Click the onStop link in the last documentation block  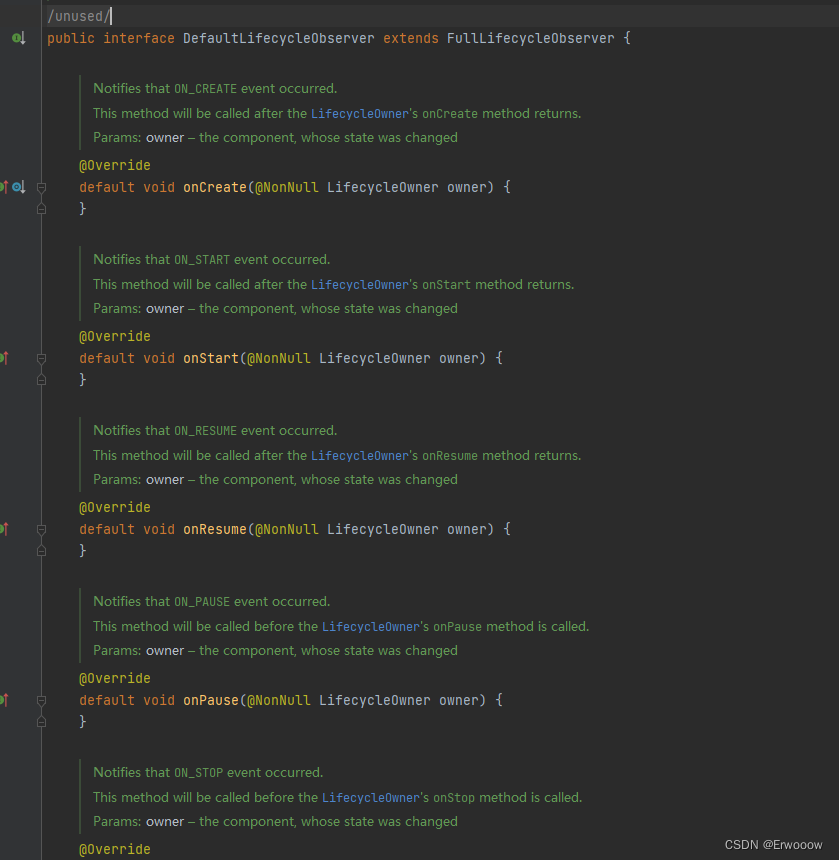click(456, 797)
